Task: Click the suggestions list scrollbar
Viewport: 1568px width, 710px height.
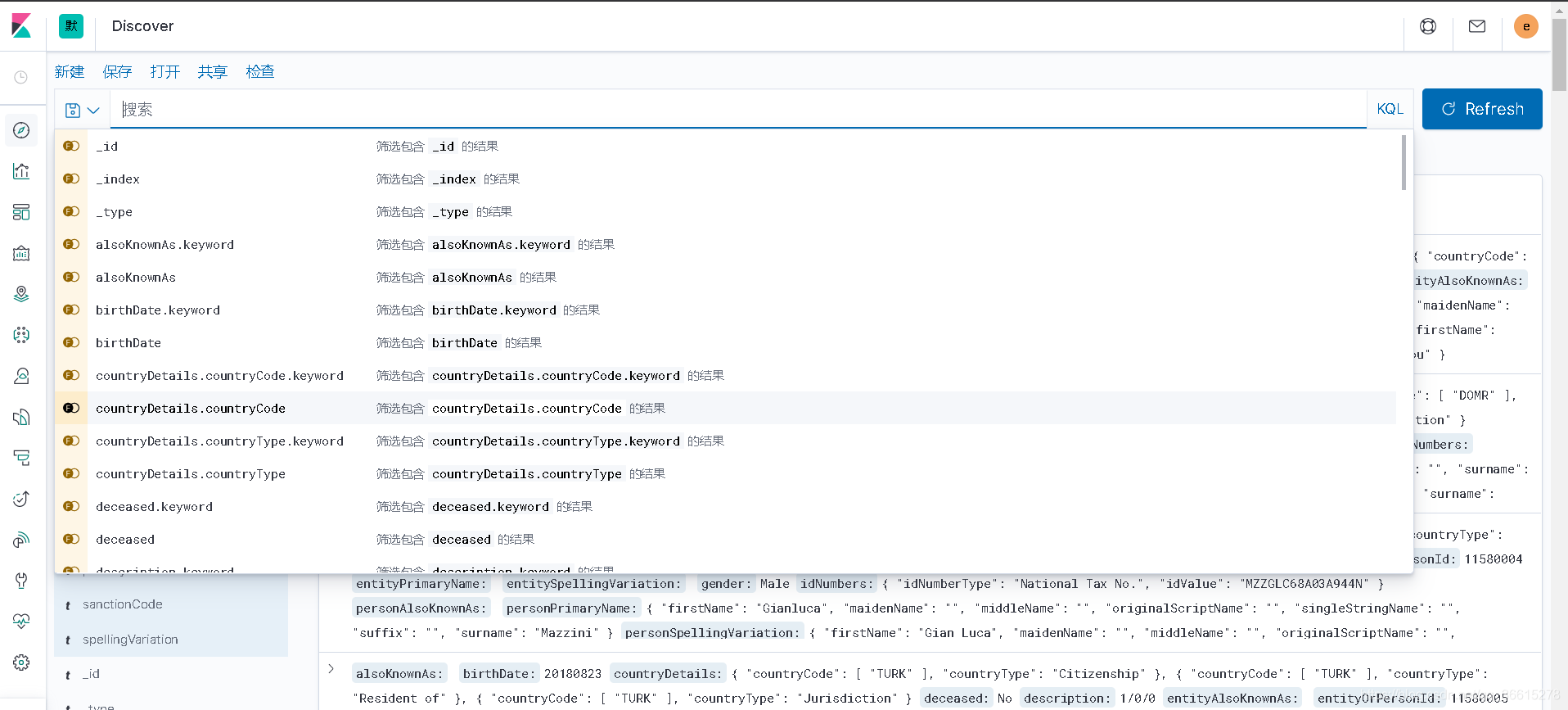Action: [1404, 162]
